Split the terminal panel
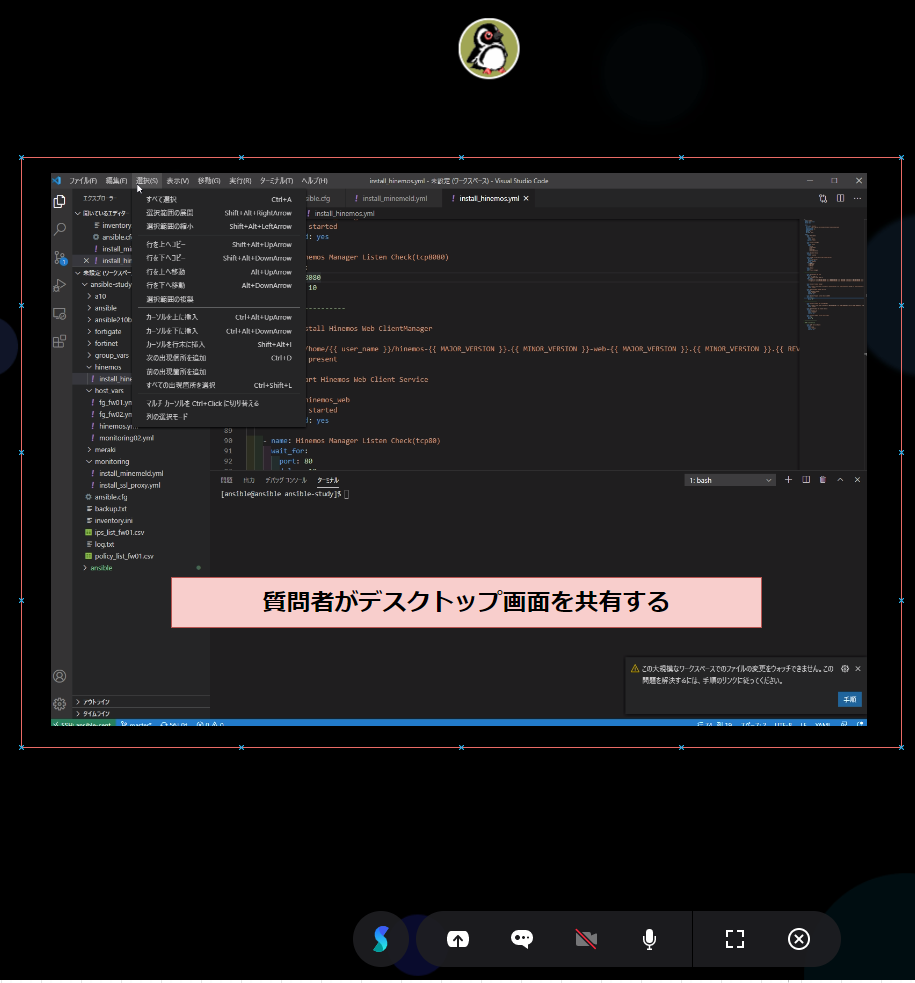 pyautogui.click(x=806, y=480)
